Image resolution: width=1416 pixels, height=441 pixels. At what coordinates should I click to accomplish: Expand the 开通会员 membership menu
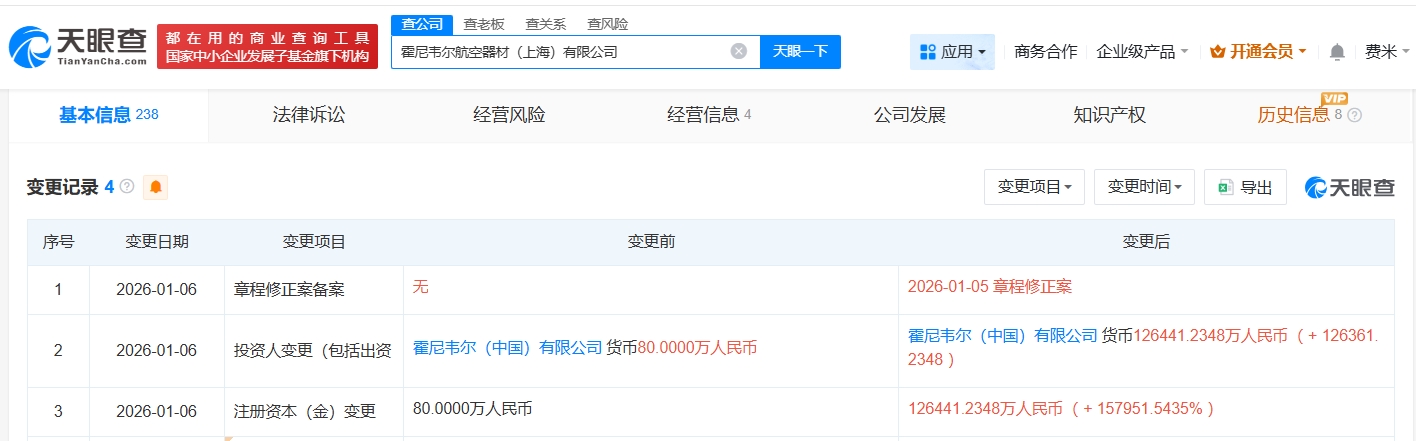pos(1258,52)
